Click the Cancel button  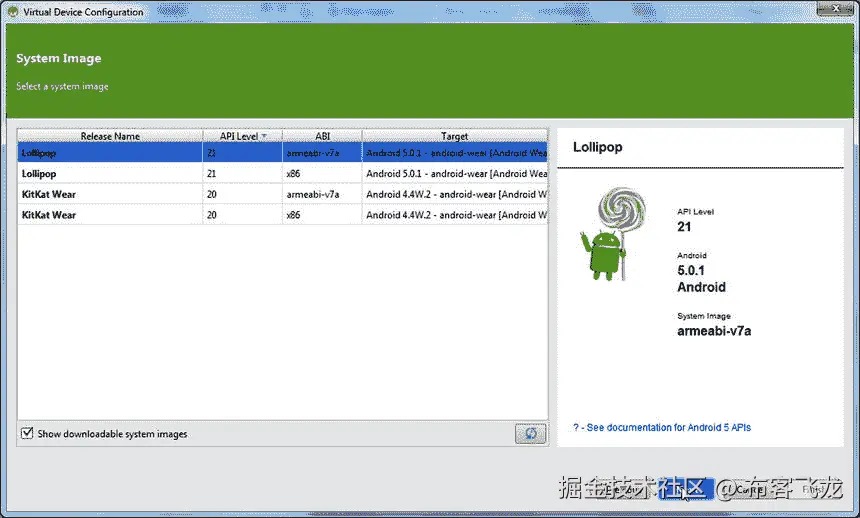750,488
